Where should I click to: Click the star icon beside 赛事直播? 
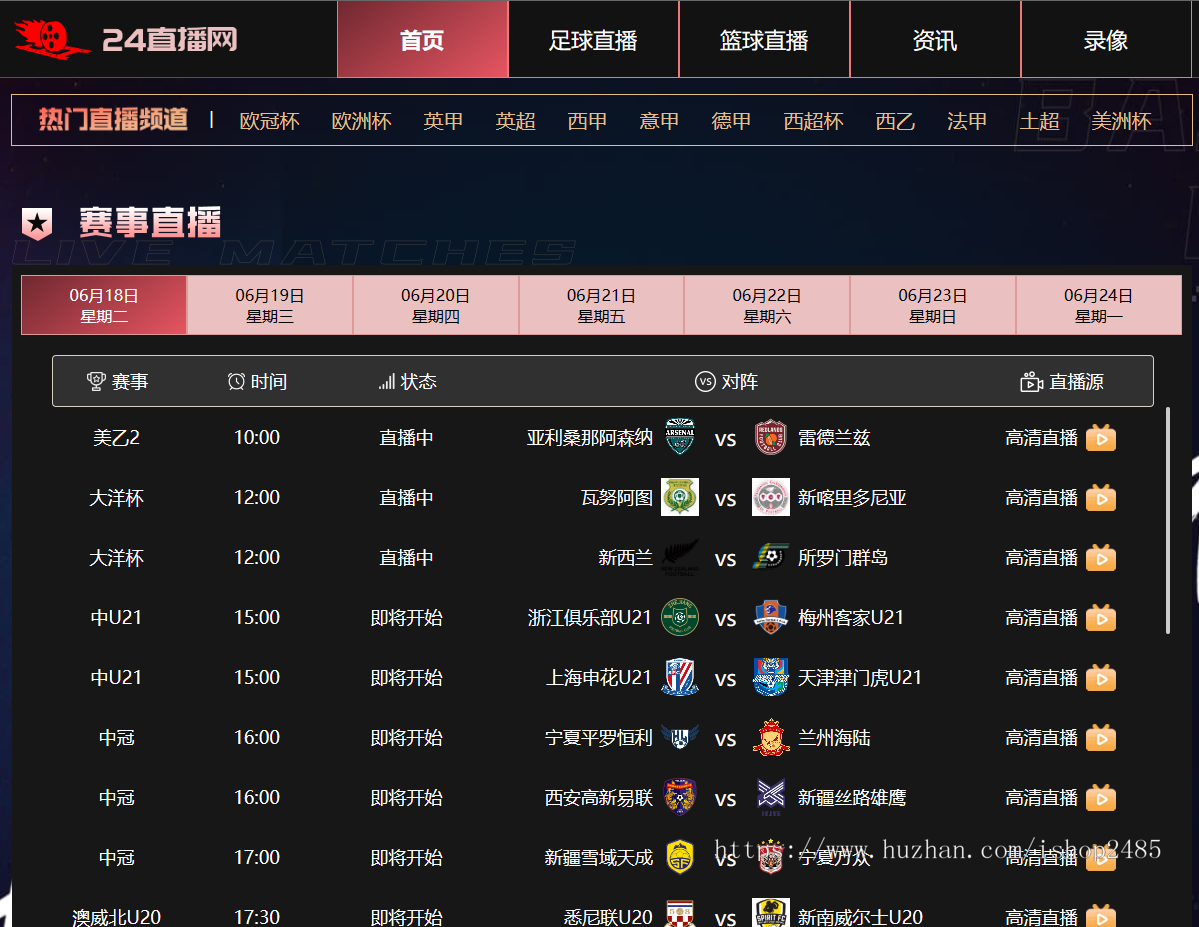(37, 224)
